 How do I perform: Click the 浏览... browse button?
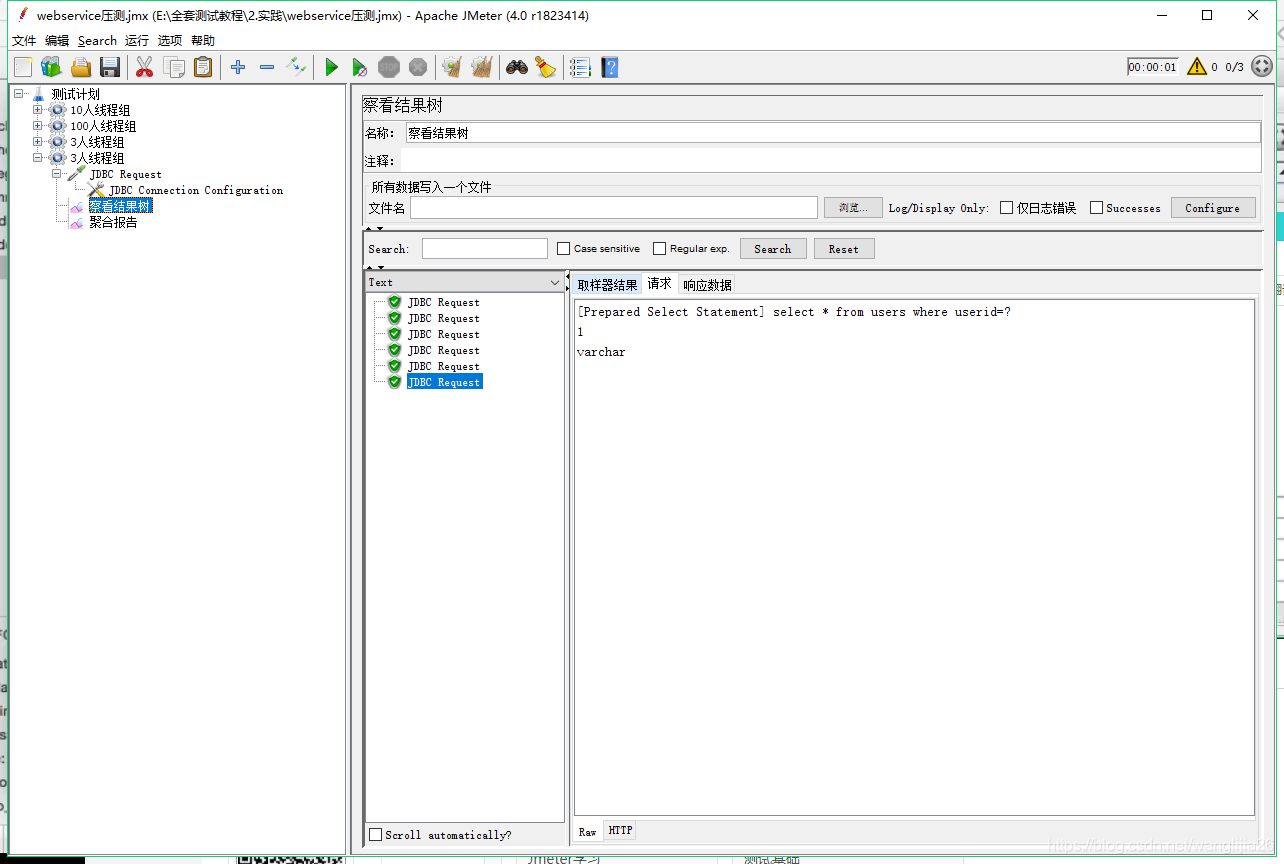pyautogui.click(x=852, y=208)
